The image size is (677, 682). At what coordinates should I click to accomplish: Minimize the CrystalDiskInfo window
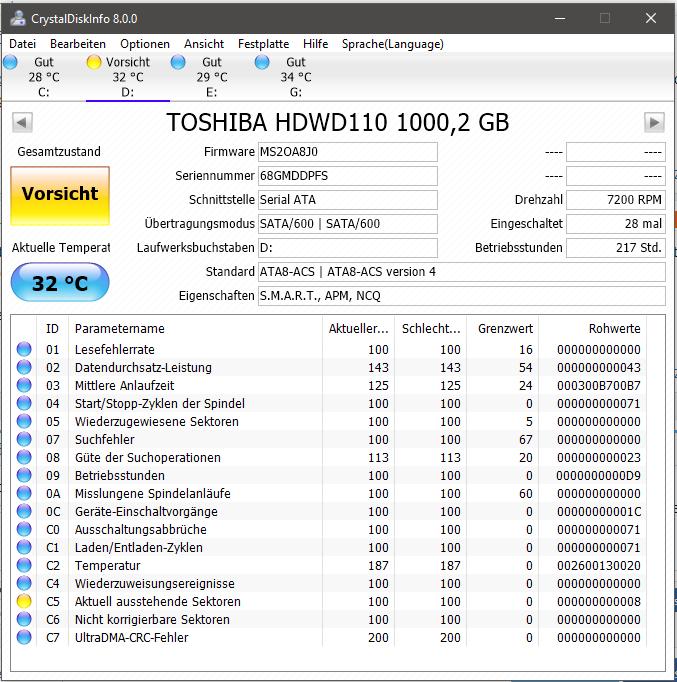coord(560,18)
